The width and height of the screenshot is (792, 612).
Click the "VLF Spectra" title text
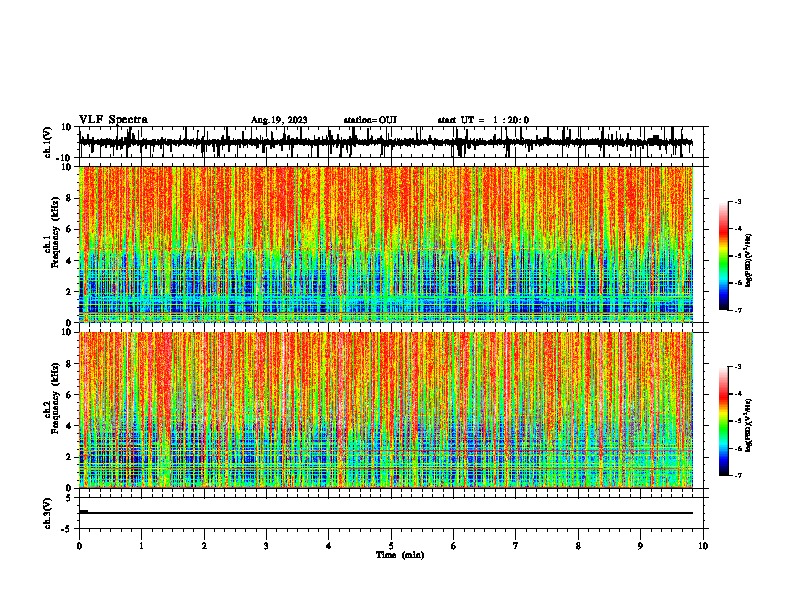(113, 120)
